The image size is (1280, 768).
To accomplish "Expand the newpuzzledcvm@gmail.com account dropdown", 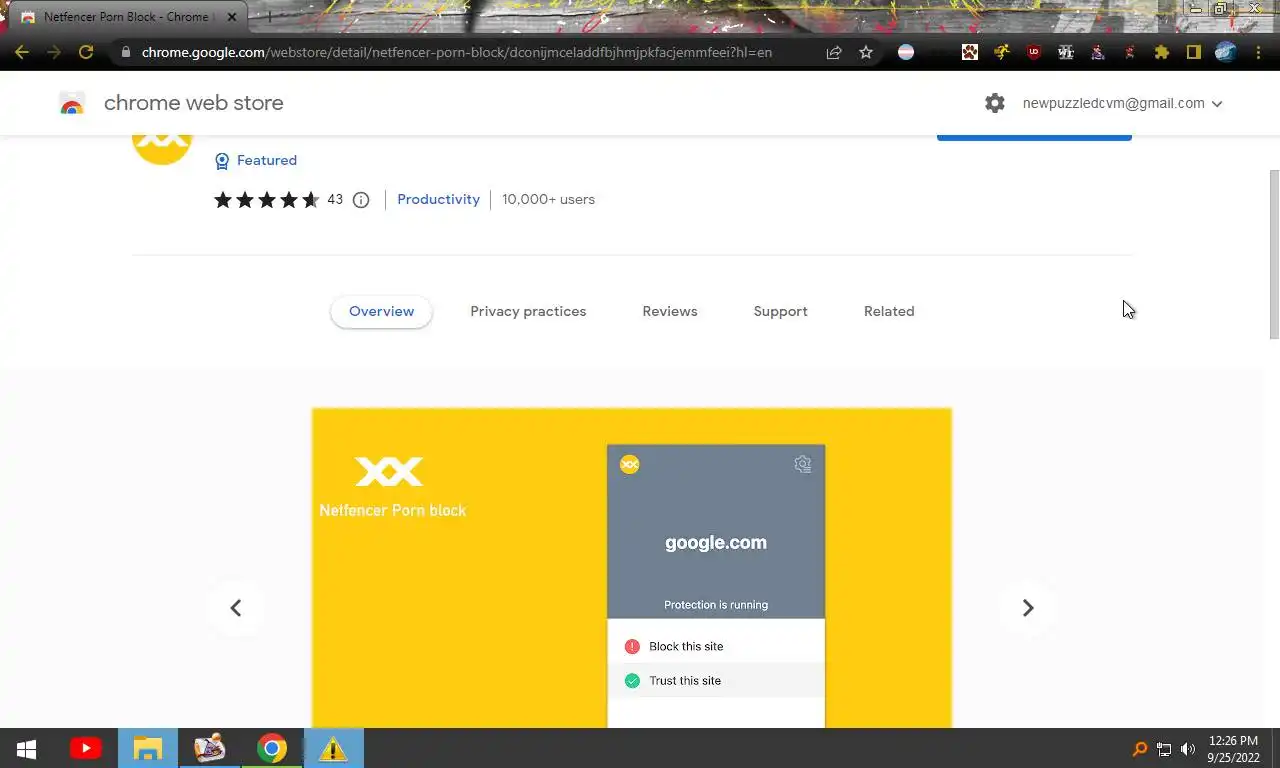I will (1123, 103).
